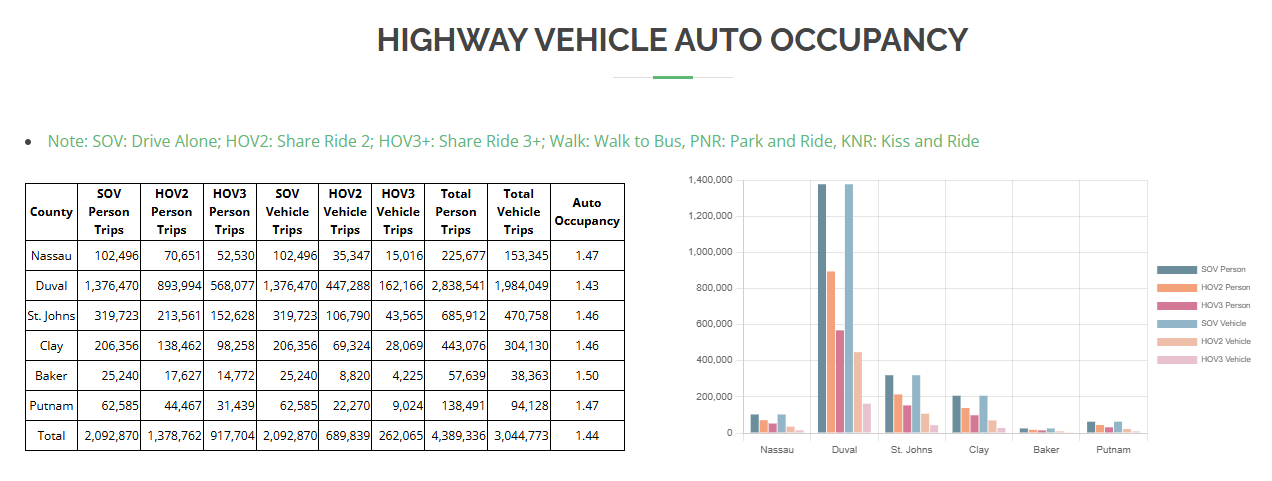This screenshot has width=1272, height=481.
Task: Click the Total row HOV3 Person value 917,704
Action: click(231, 436)
